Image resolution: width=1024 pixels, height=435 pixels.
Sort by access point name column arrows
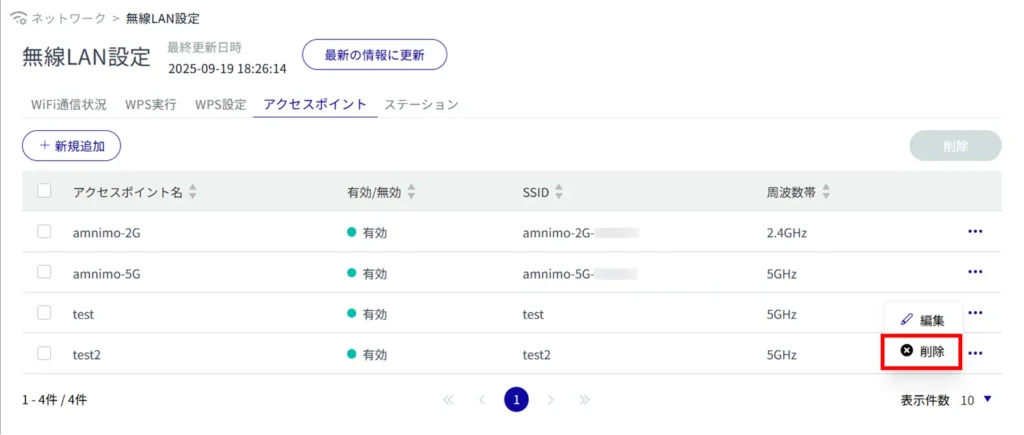[193, 192]
